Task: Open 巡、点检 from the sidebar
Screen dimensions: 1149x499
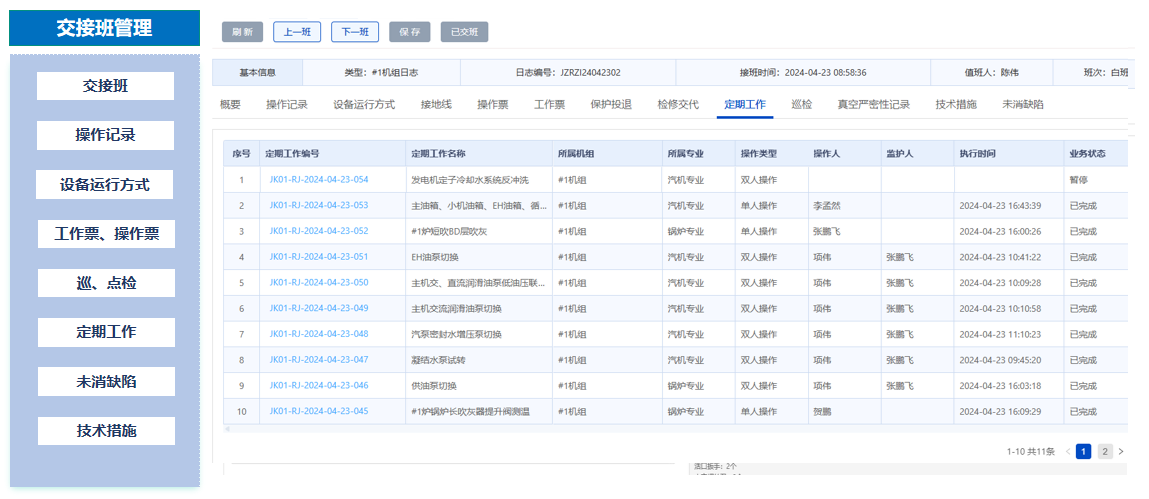Action: (x=105, y=283)
